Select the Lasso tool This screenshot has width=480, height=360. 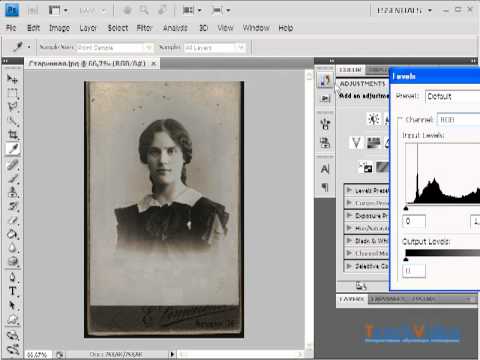12,107
